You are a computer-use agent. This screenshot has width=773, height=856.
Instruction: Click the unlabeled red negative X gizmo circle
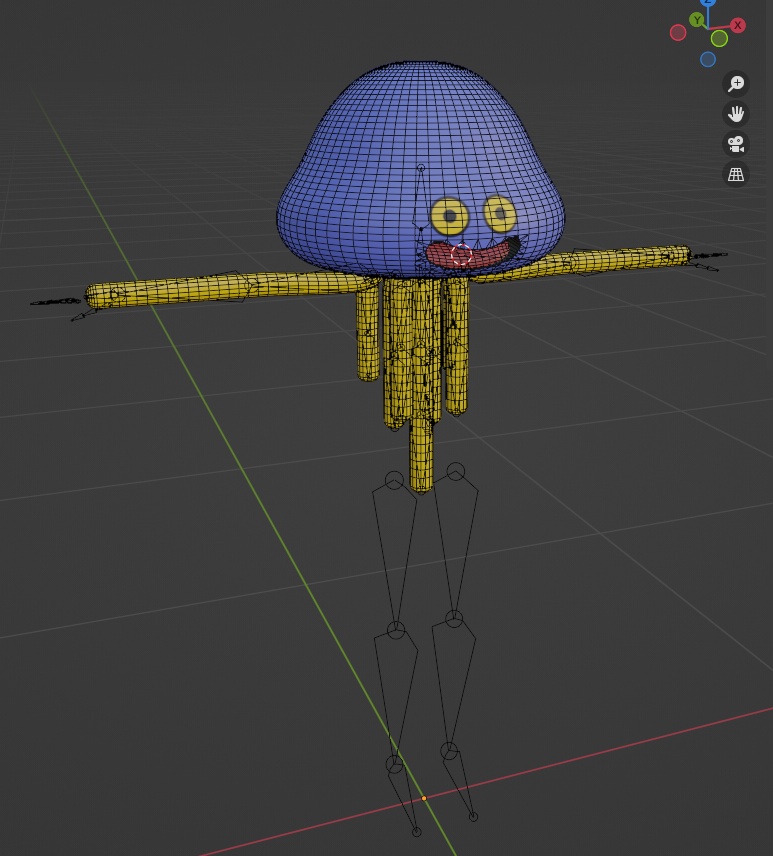[678, 33]
